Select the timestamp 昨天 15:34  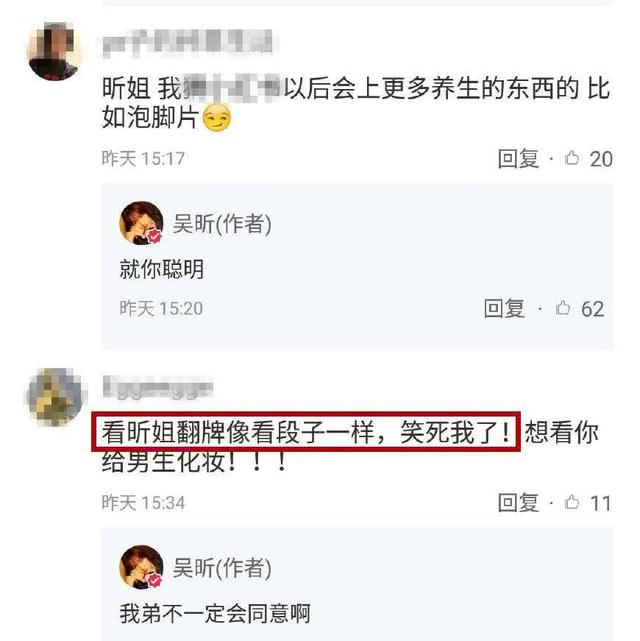point(143,503)
